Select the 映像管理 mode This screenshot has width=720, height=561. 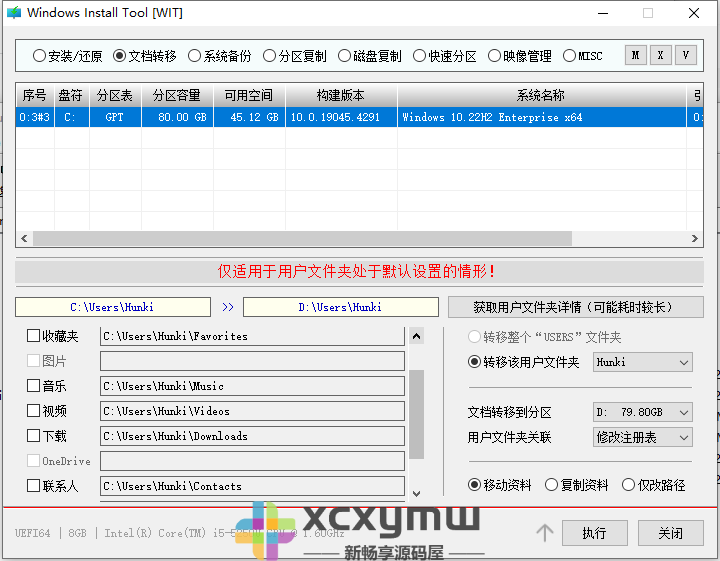click(519, 56)
